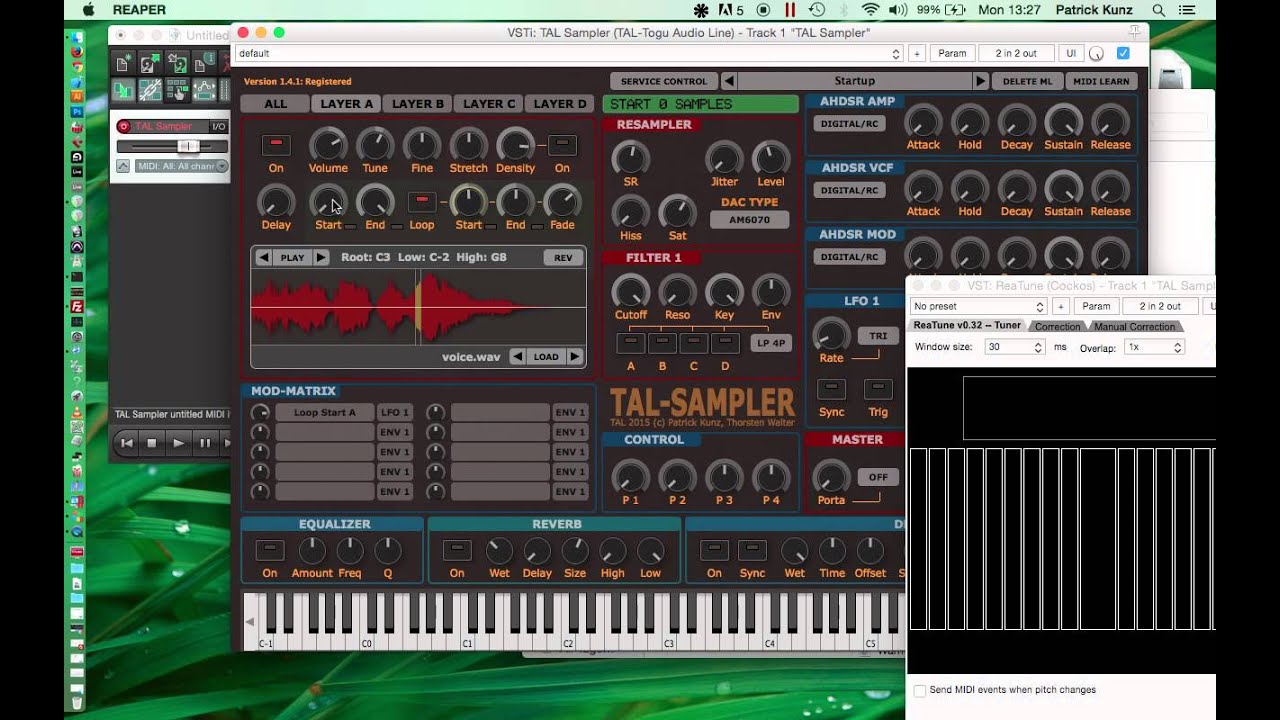Click the filter Key knob

724,291
